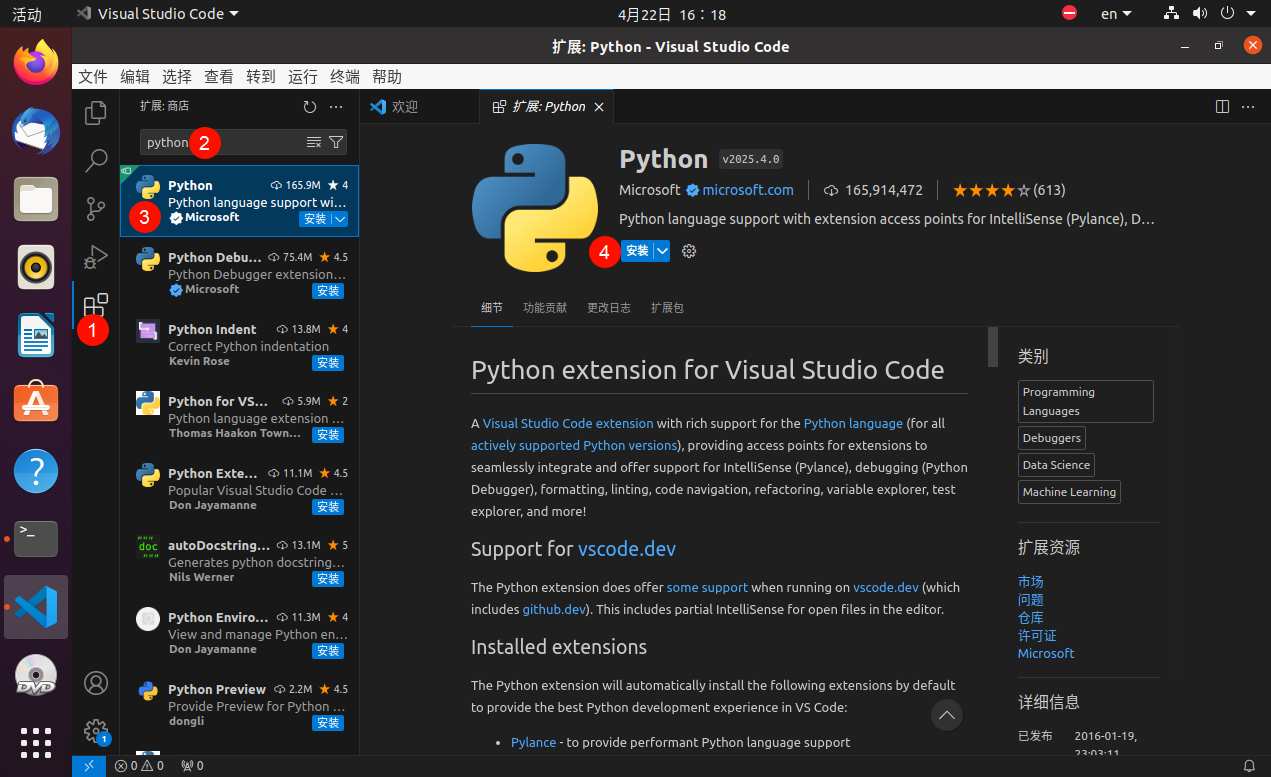The width and height of the screenshot is (1271, 777).
Task: Open the Run and Debug view
Action: point(96,256)
